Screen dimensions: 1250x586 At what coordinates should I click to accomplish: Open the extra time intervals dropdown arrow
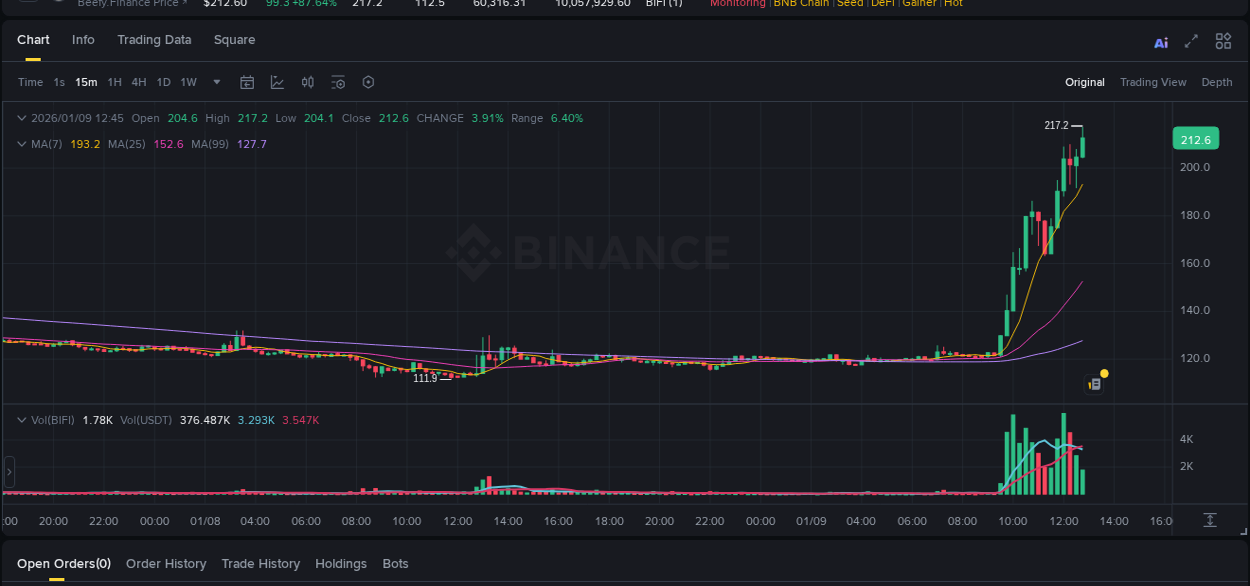[216, 82]
